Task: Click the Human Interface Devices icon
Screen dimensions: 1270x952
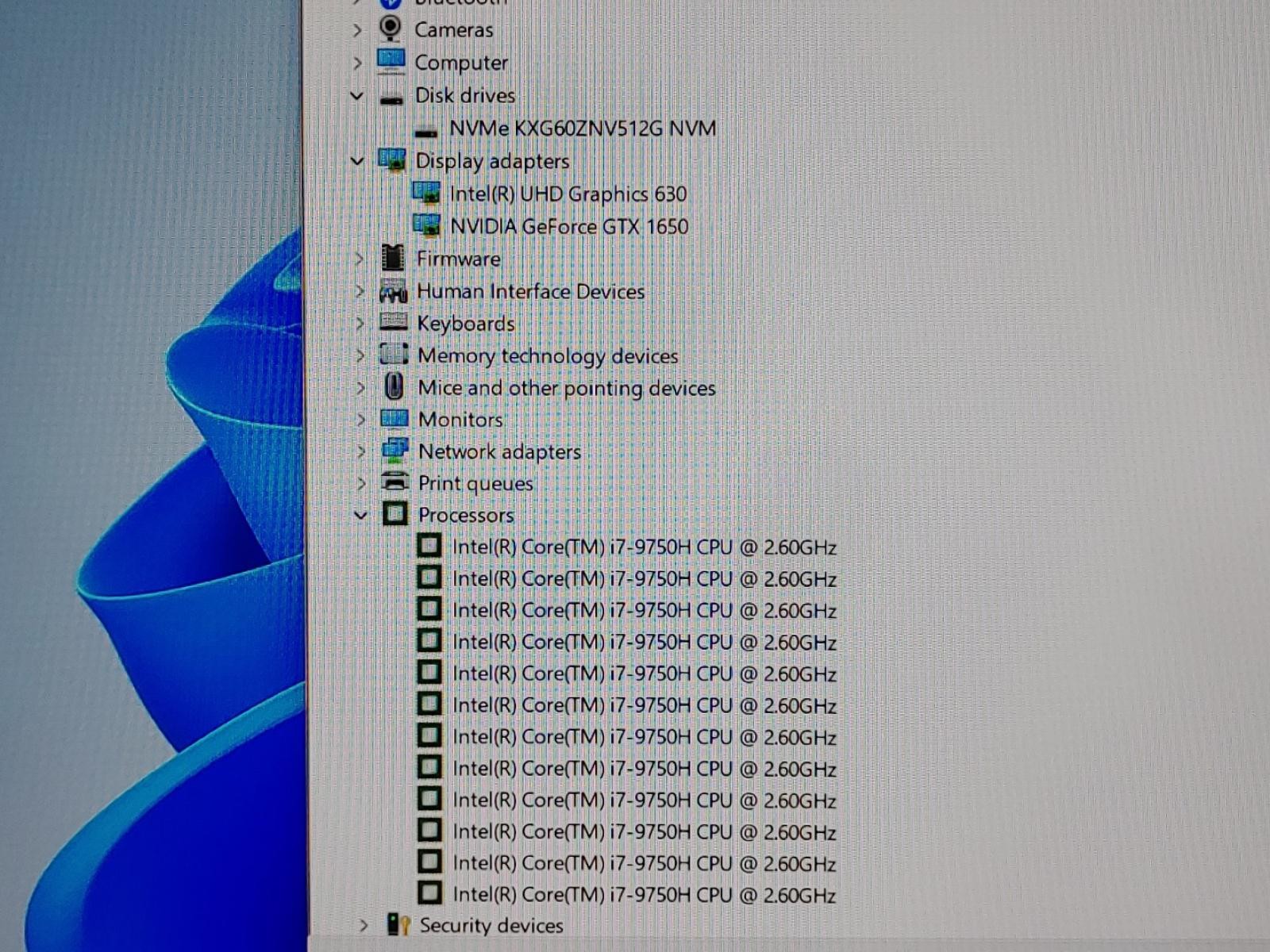Action: [393, 291]
